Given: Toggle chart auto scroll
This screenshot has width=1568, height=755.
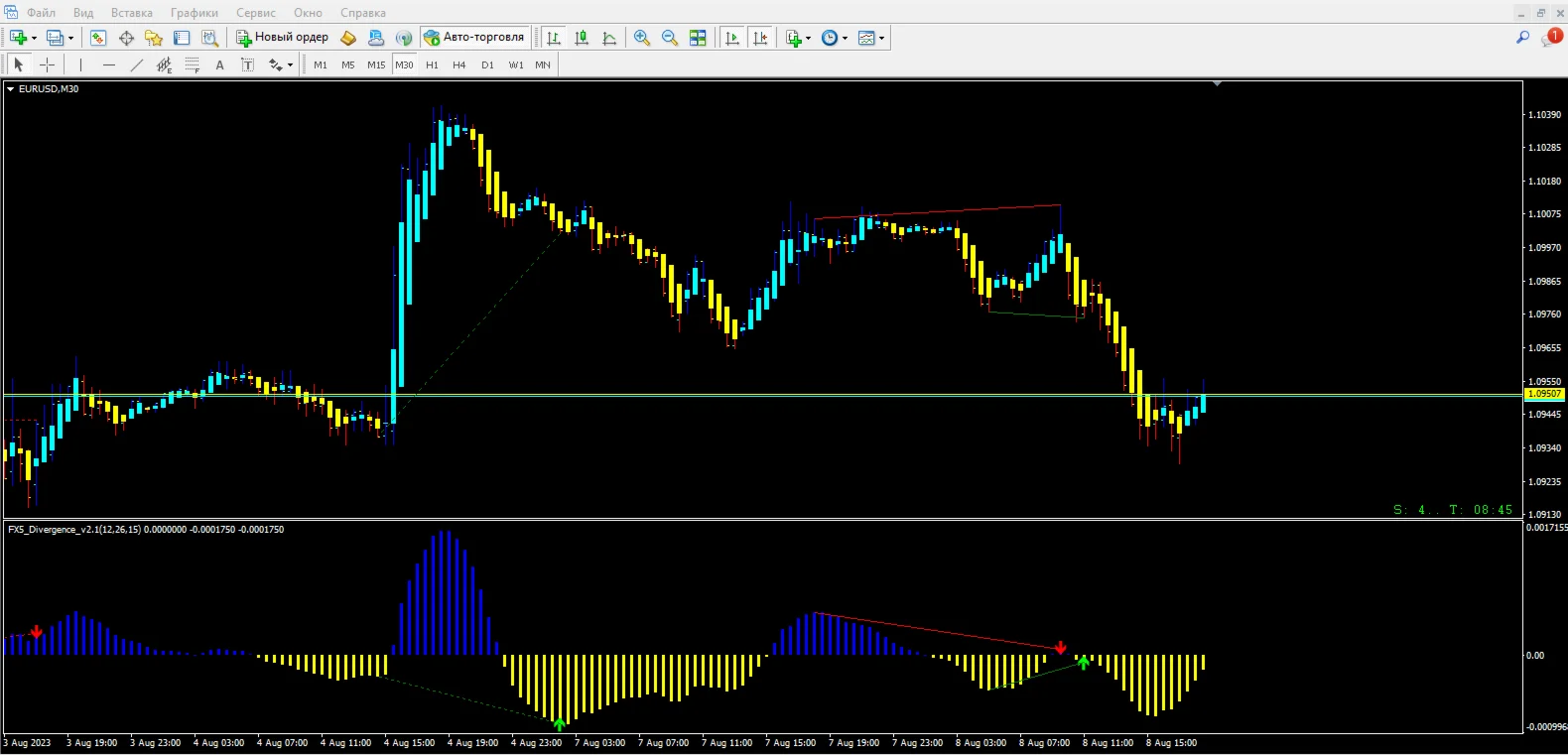Looking at the screenshot, I should [x=732, y=38].
